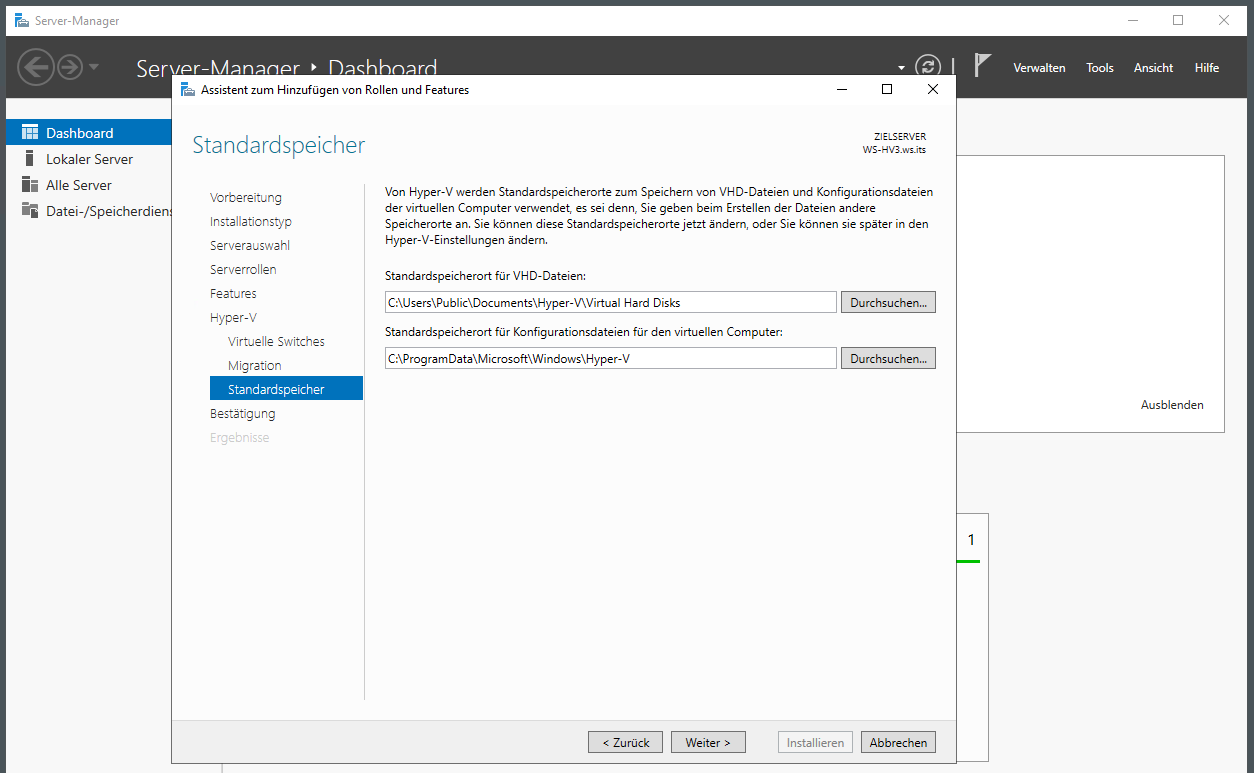Click the Standardspeicher page heading
The image size is (1254, 773).
(279, 146)
